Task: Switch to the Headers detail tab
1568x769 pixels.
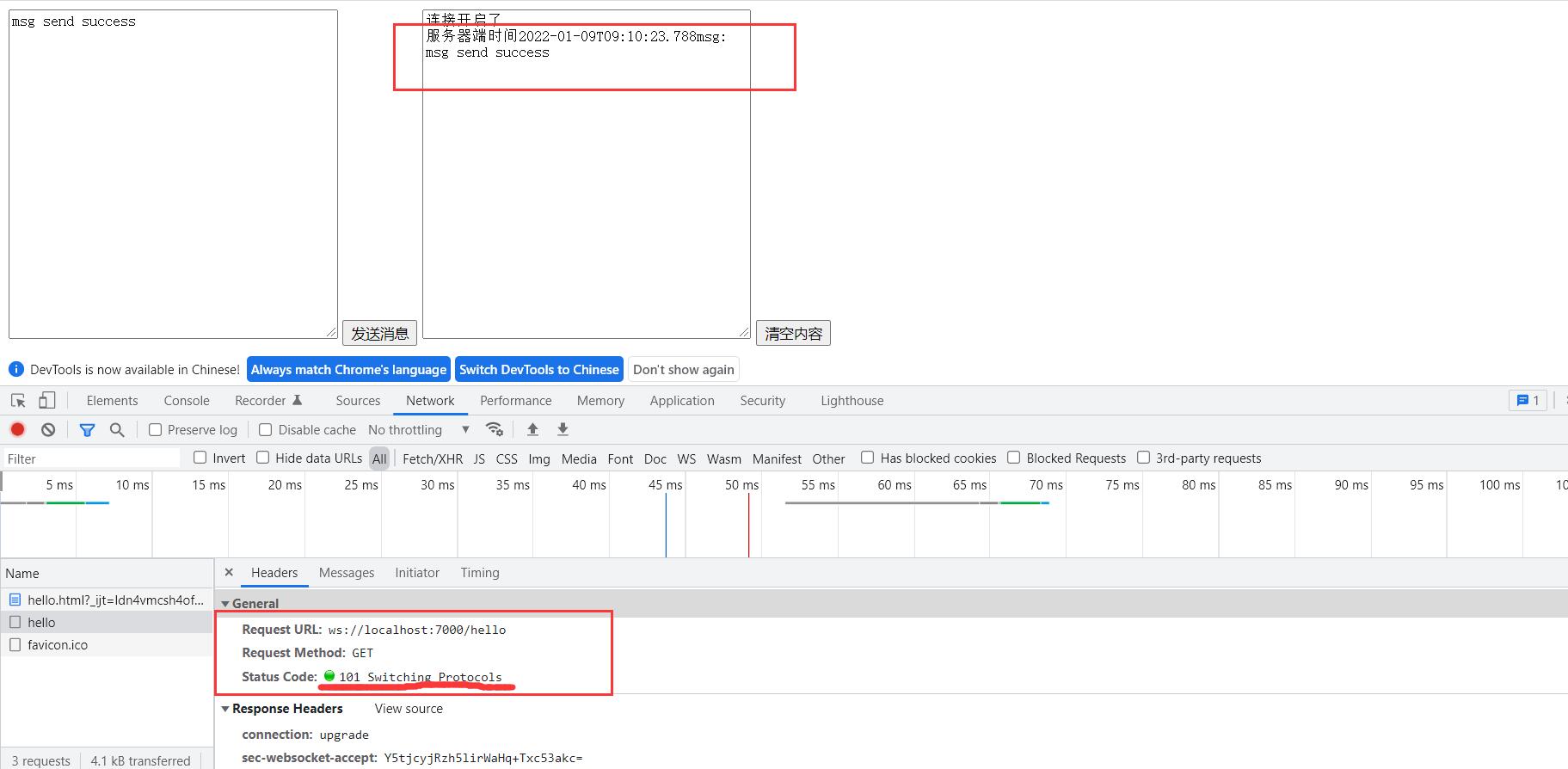Action: point(274,573)
